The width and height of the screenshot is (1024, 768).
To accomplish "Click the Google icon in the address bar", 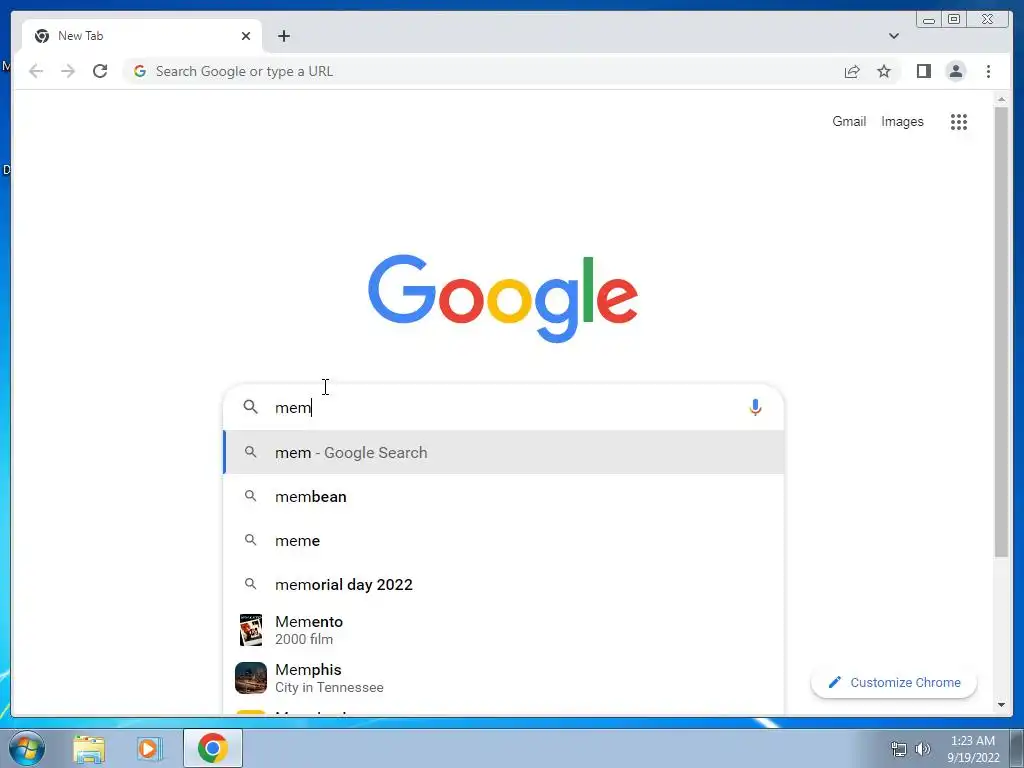I will pos(140,71).
